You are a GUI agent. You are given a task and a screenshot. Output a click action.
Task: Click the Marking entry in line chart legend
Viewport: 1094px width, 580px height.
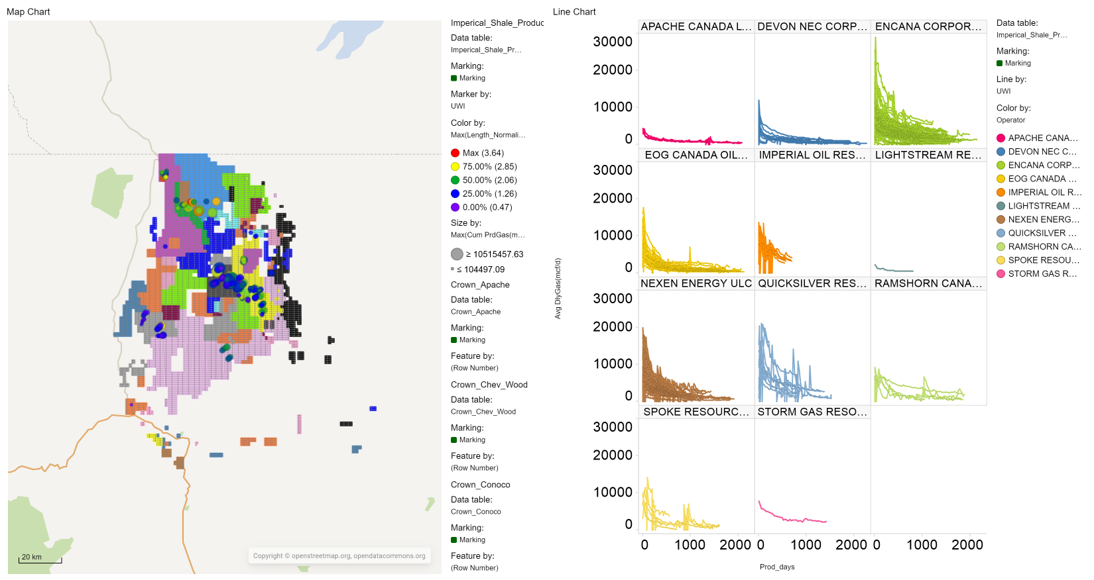tap(1014, 63)
